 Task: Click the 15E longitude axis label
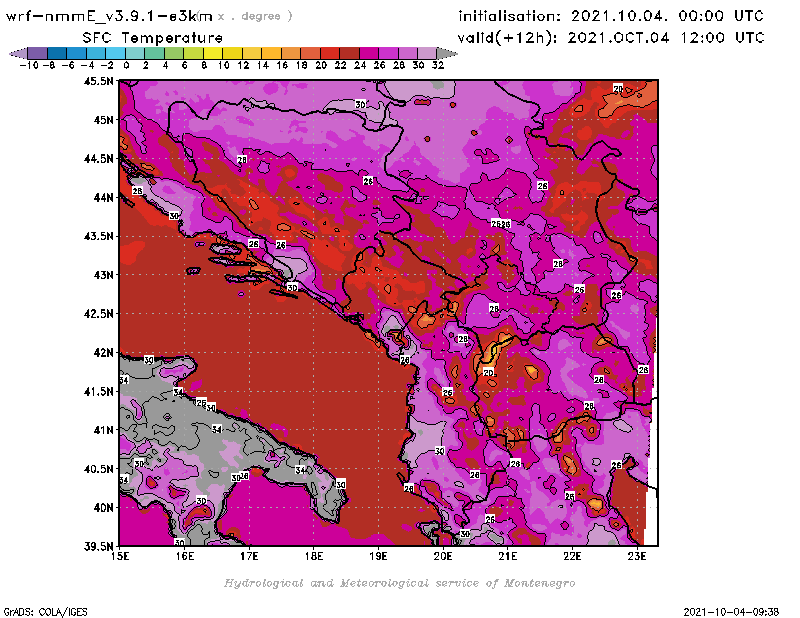(120, 556)
